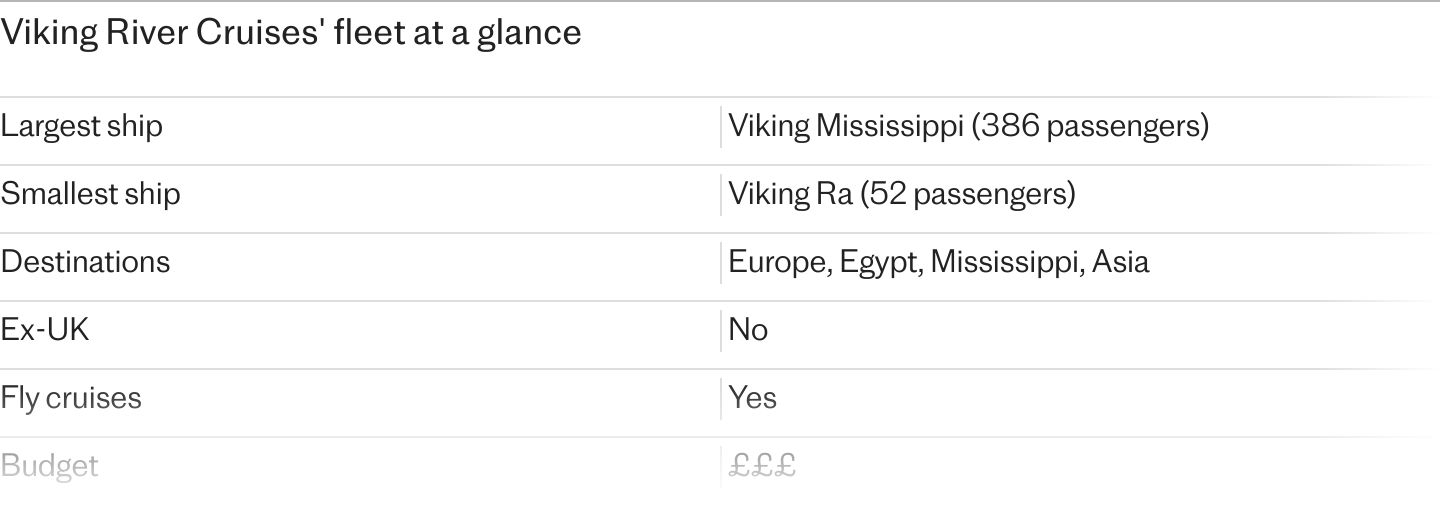Image resolution: width=1440 pixels, height=506 pixels.
Task: Select the 'Destinations' row label
Action: click(85, 262)
